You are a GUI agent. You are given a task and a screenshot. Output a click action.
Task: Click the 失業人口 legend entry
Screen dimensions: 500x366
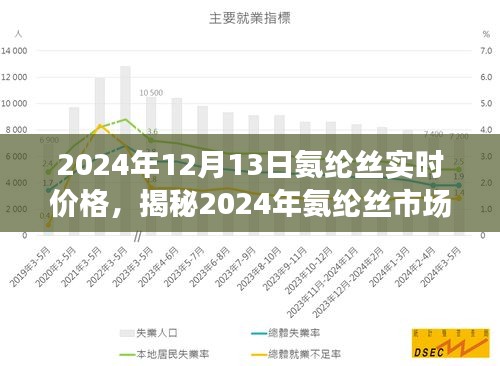149,333
